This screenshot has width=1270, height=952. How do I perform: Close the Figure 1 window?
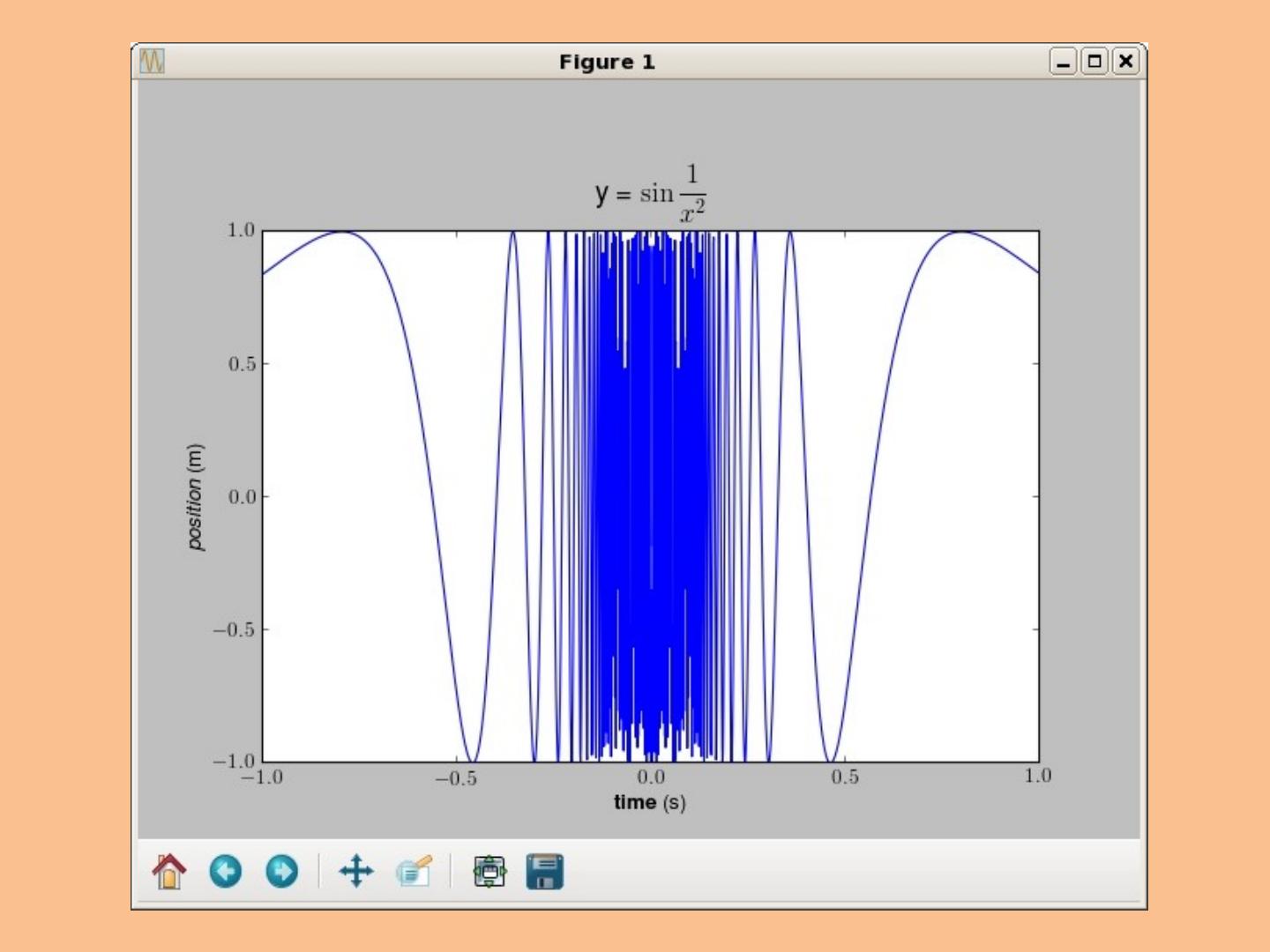[x=1125, y=62]
